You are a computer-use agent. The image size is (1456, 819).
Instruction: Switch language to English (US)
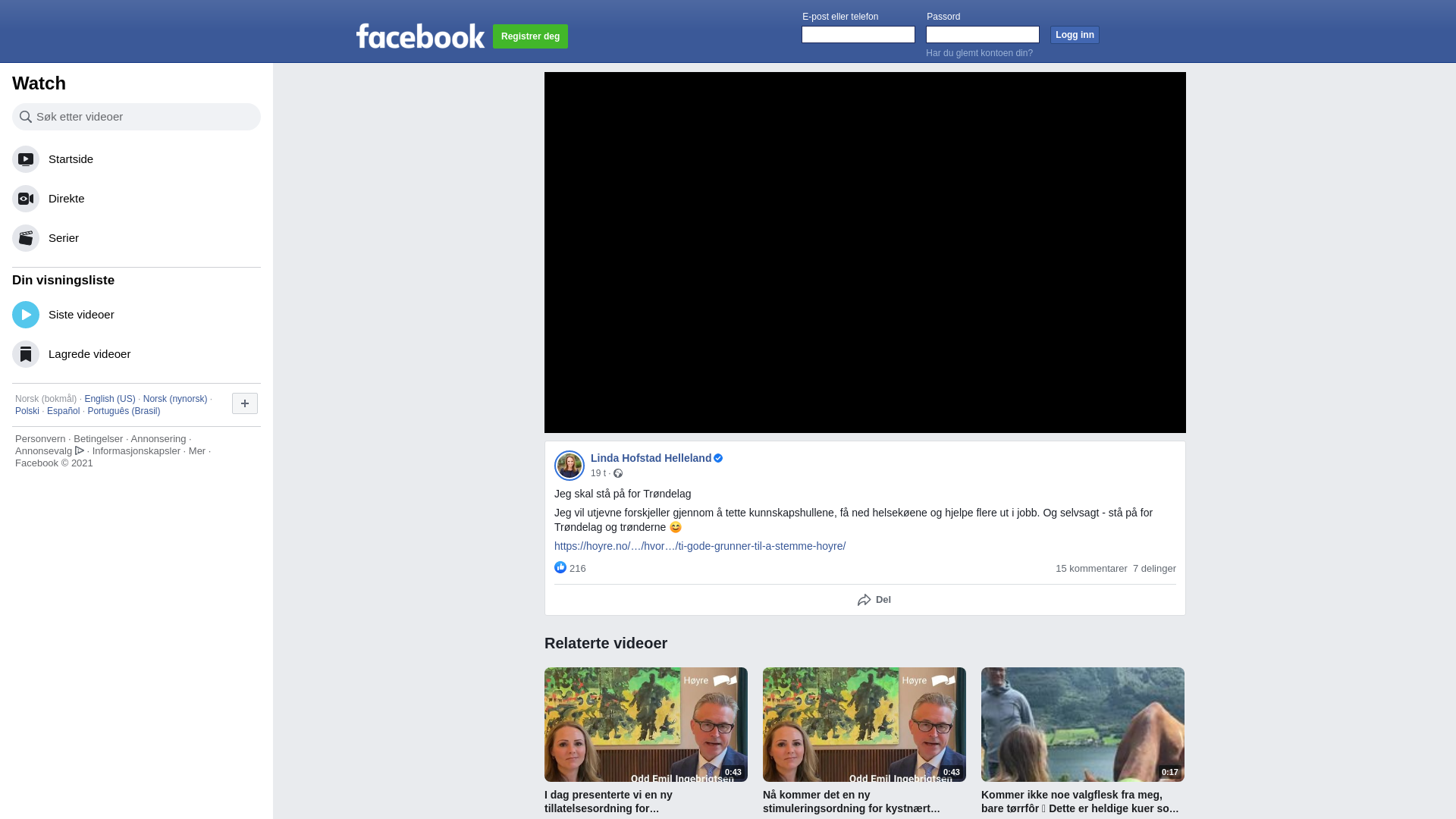tap(110, 399)
